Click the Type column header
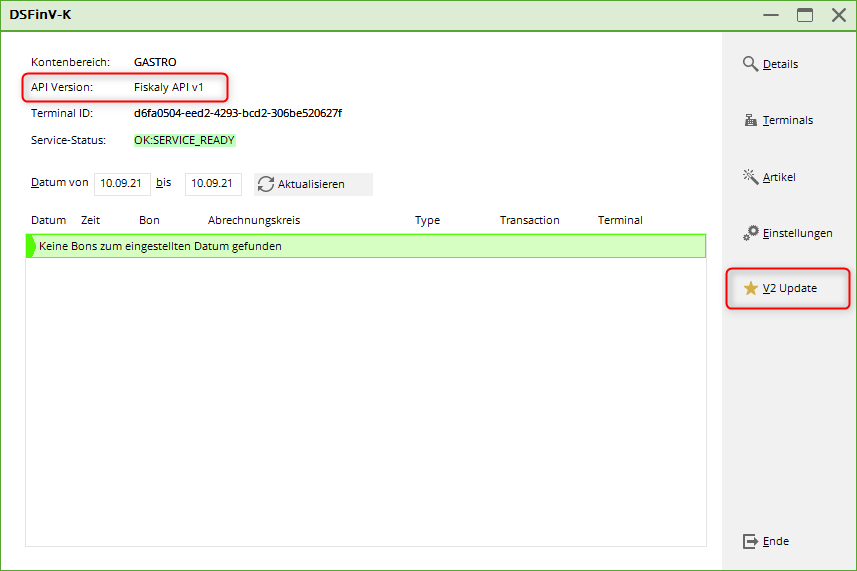857x571 pixels. (x=427, y=220)
